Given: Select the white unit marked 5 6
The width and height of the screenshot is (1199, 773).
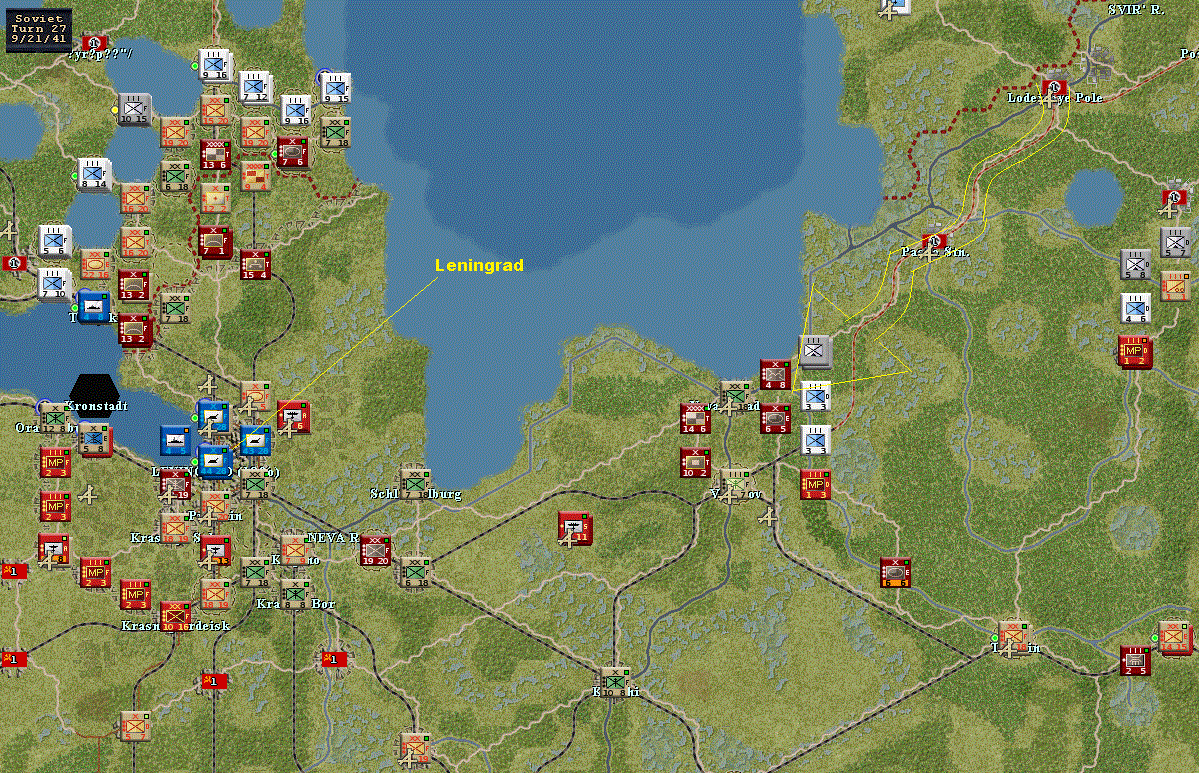Looking at the screenshot, I should (x=56, y=241).
